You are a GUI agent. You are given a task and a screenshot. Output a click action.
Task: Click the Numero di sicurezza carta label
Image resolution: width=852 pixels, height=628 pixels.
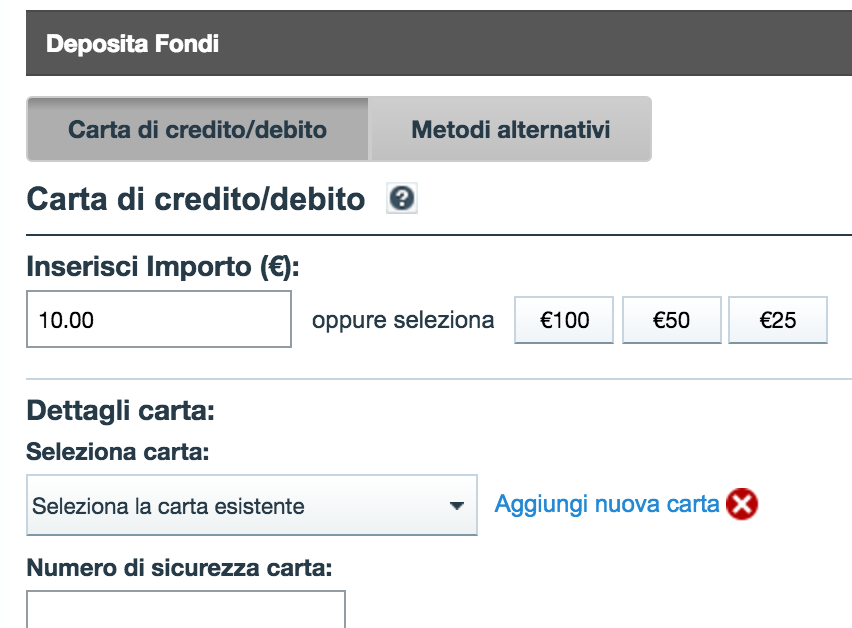click(x=179, y=568)
